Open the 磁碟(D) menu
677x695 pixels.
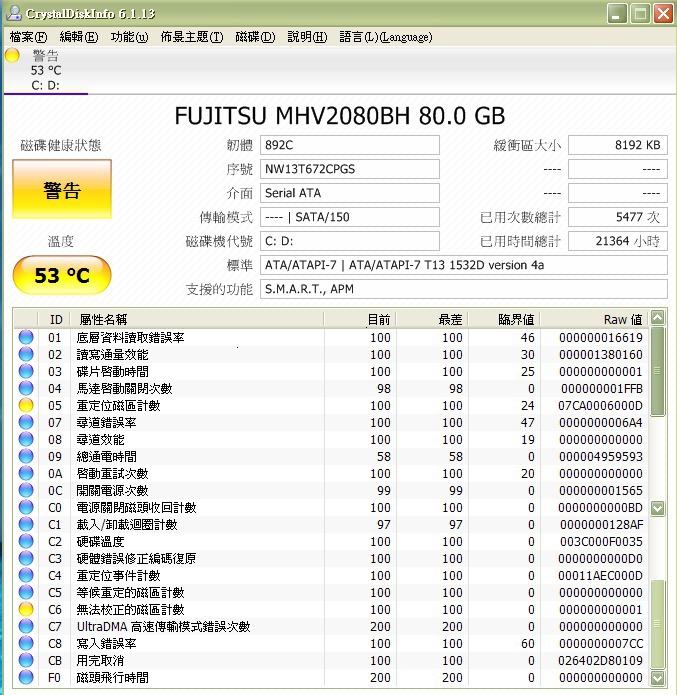(255, 37)
